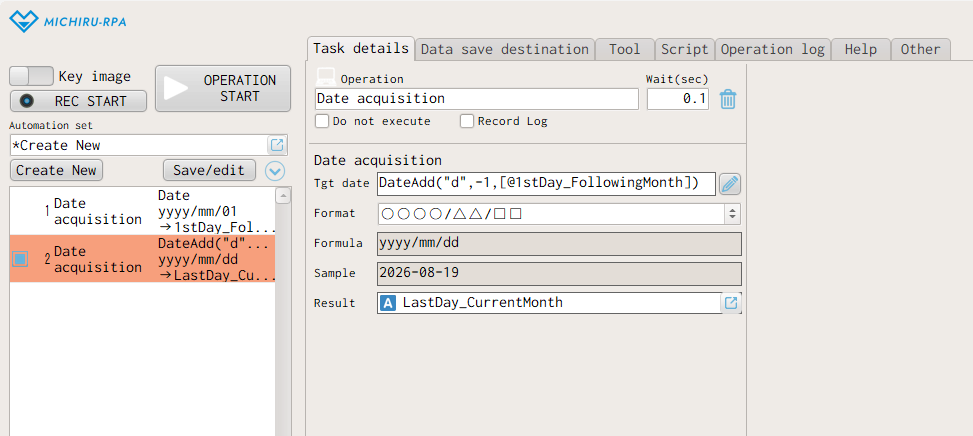
Task: Switch to the Task details tab
Action: click(361, 48)
